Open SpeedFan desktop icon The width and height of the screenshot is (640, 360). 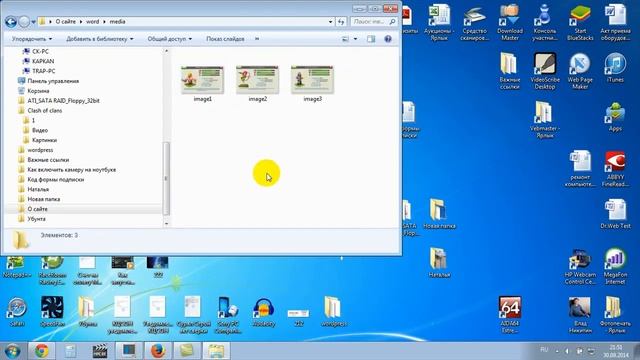(x=52, y=312)
